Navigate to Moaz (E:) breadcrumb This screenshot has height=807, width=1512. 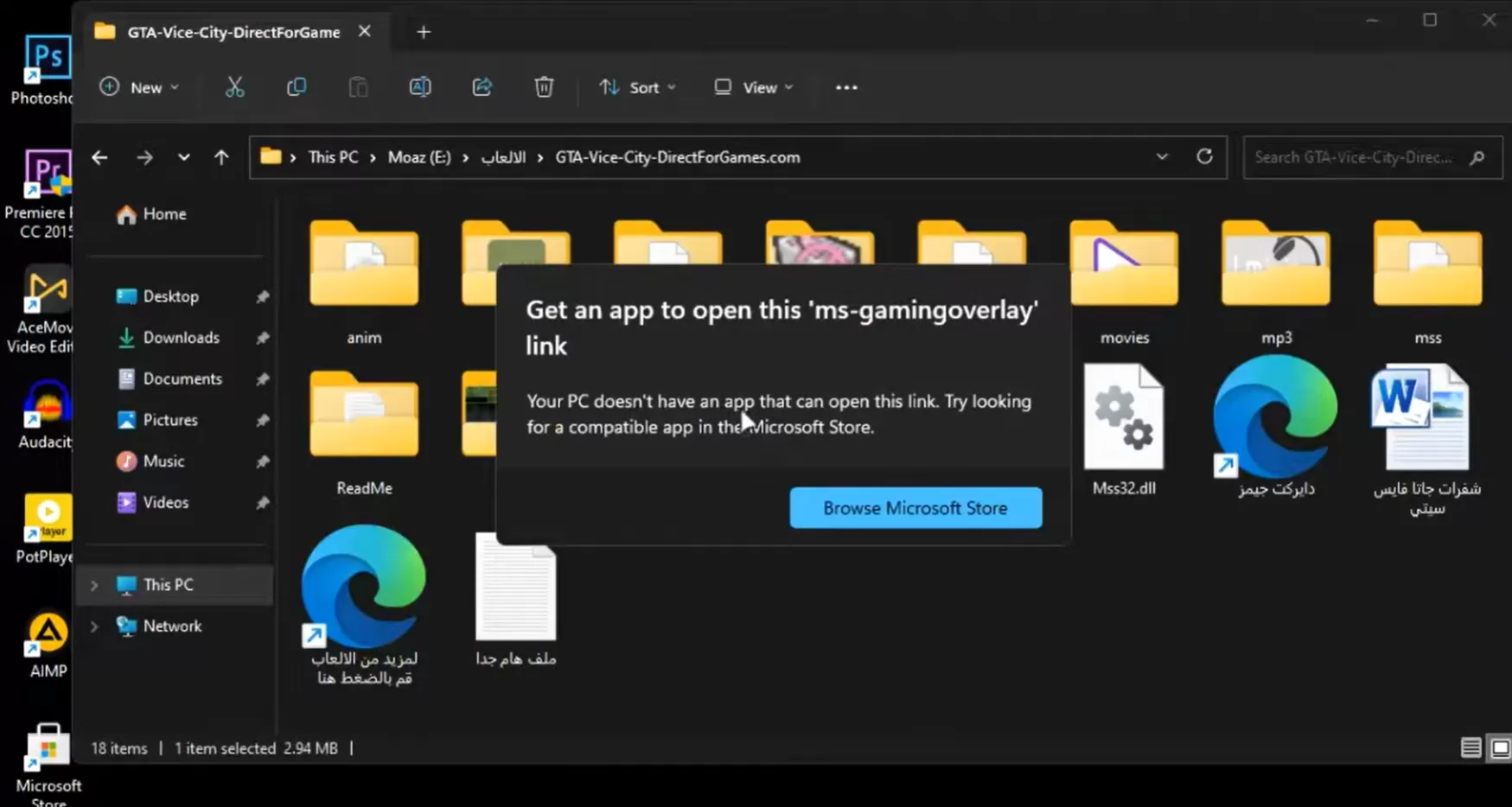[x=419, y=157]
